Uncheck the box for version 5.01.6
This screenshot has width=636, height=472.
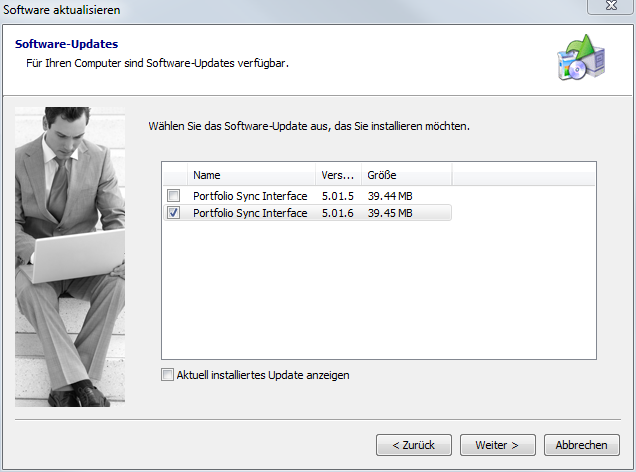pos(174,213)
